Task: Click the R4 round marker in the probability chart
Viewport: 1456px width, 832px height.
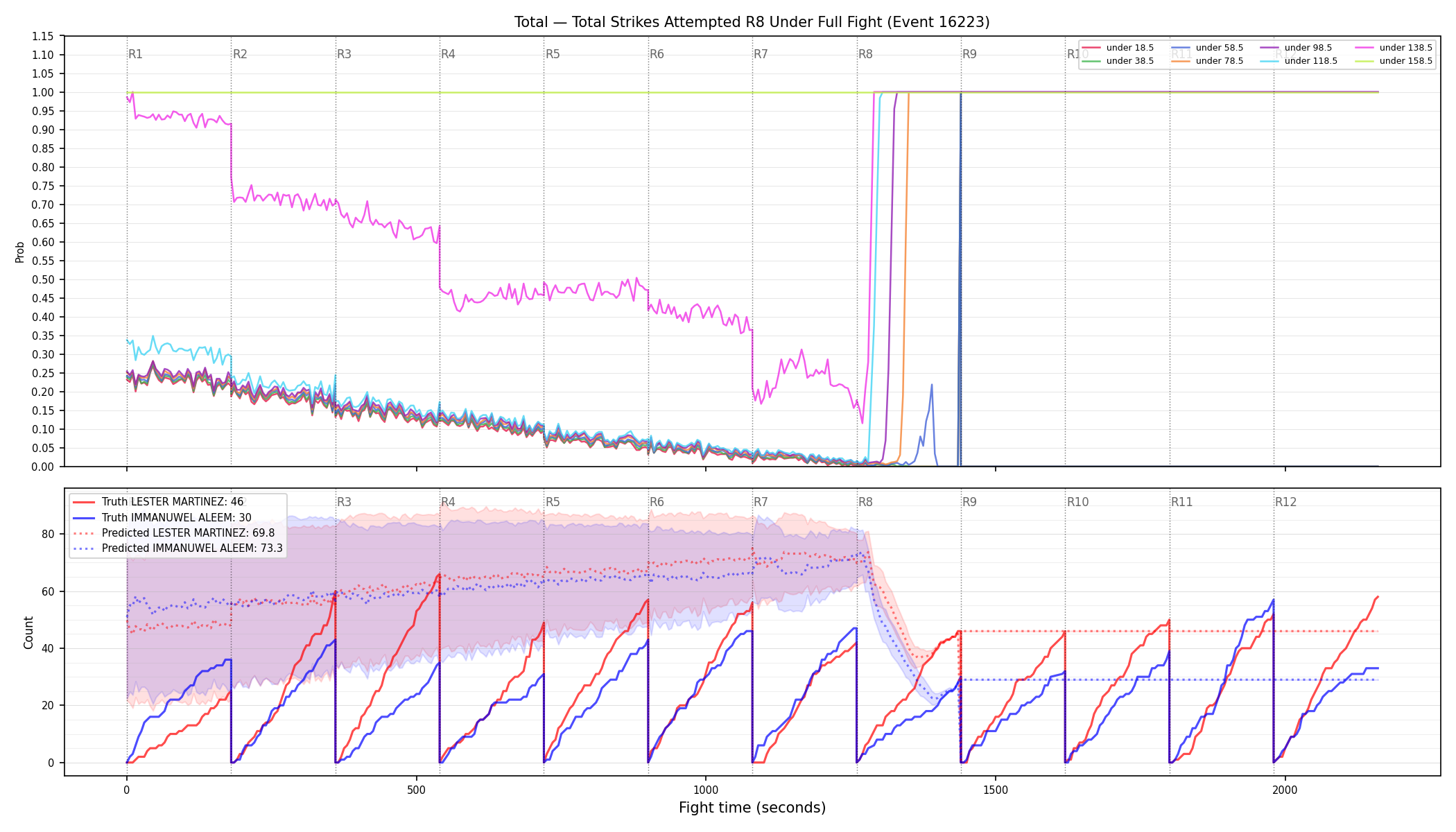Action: pyautogui.click(x=449, y=54)
